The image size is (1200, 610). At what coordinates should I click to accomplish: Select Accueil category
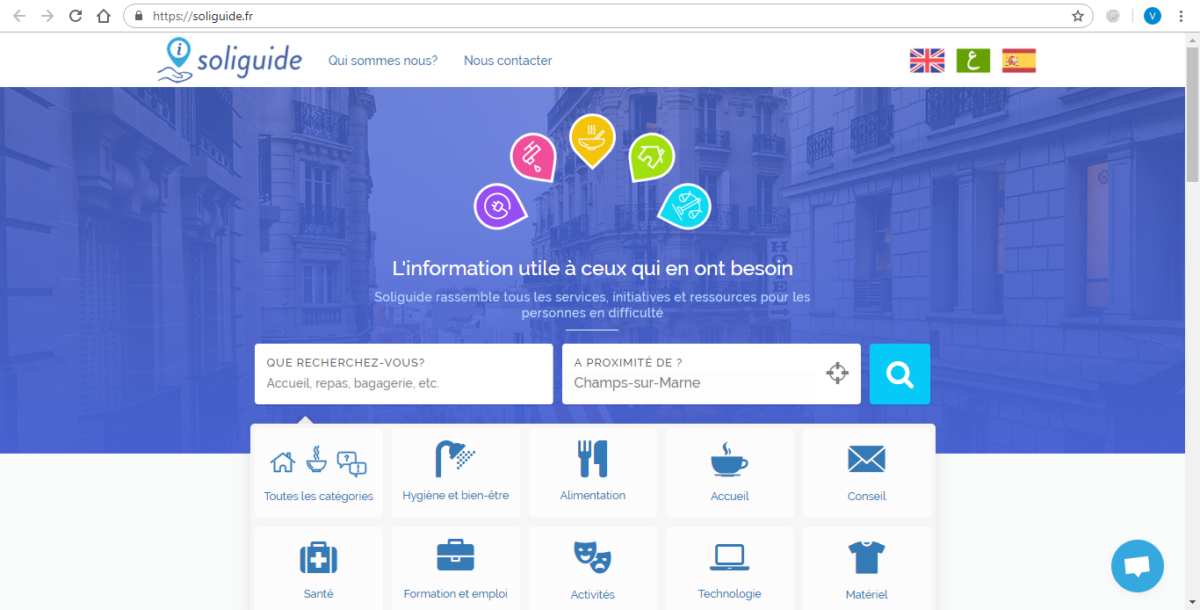[730, 473]
